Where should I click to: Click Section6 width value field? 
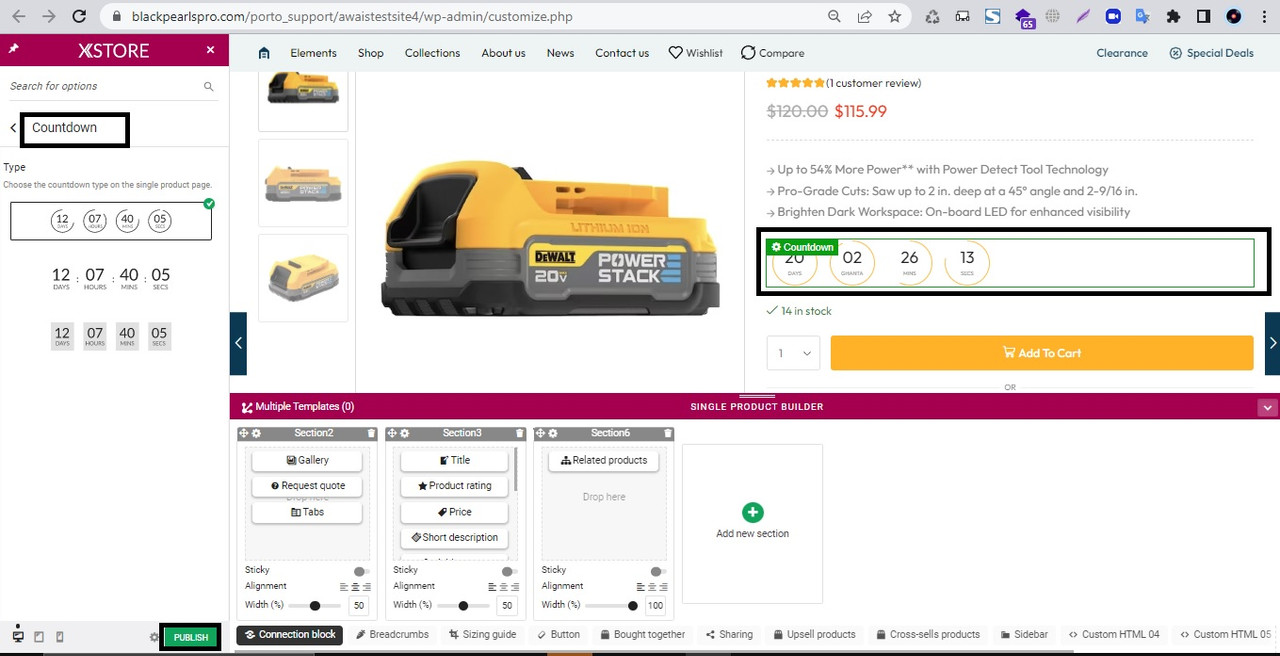[x=656, y=606]
